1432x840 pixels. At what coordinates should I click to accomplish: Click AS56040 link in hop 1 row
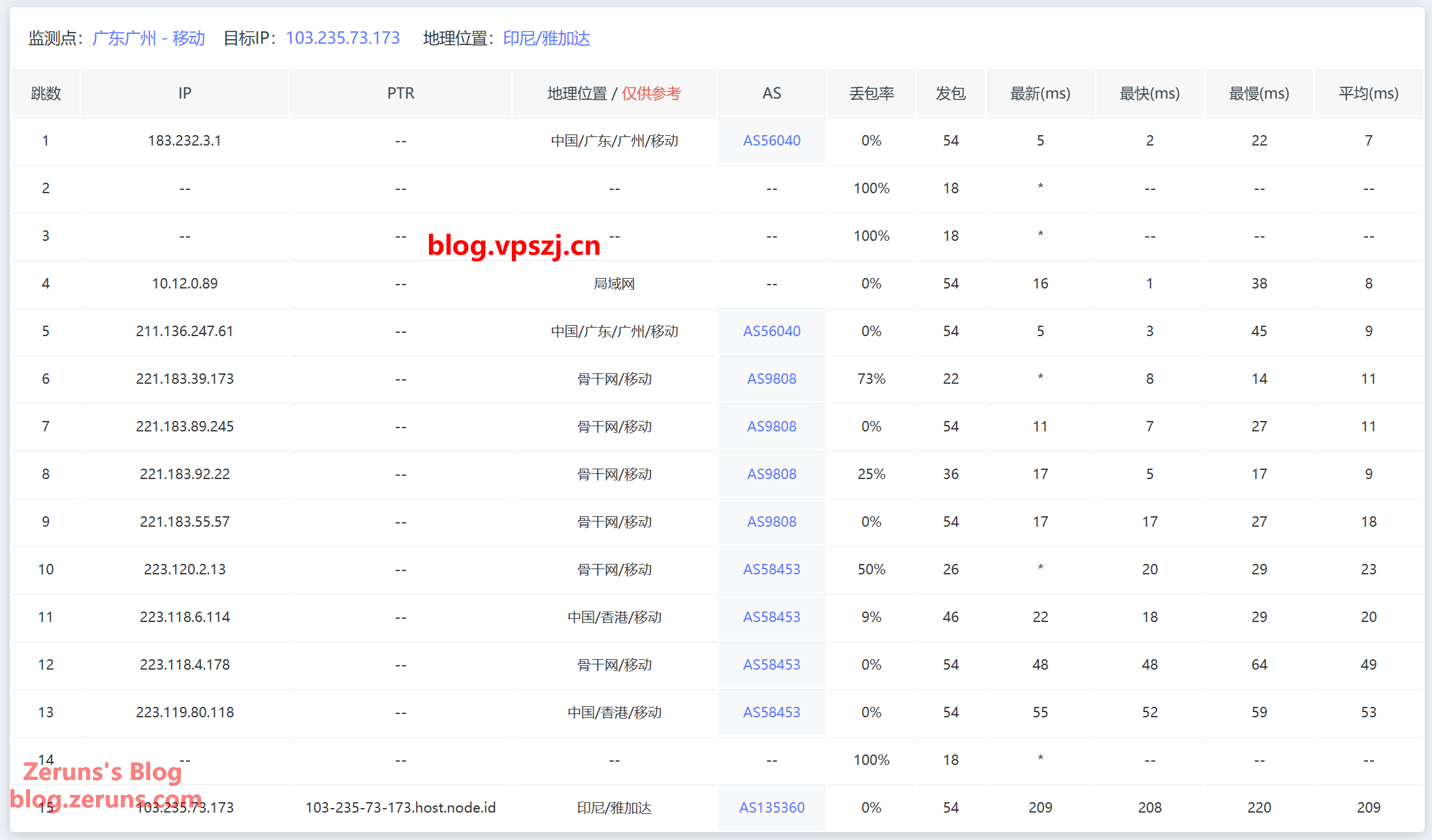coord(771,140)
